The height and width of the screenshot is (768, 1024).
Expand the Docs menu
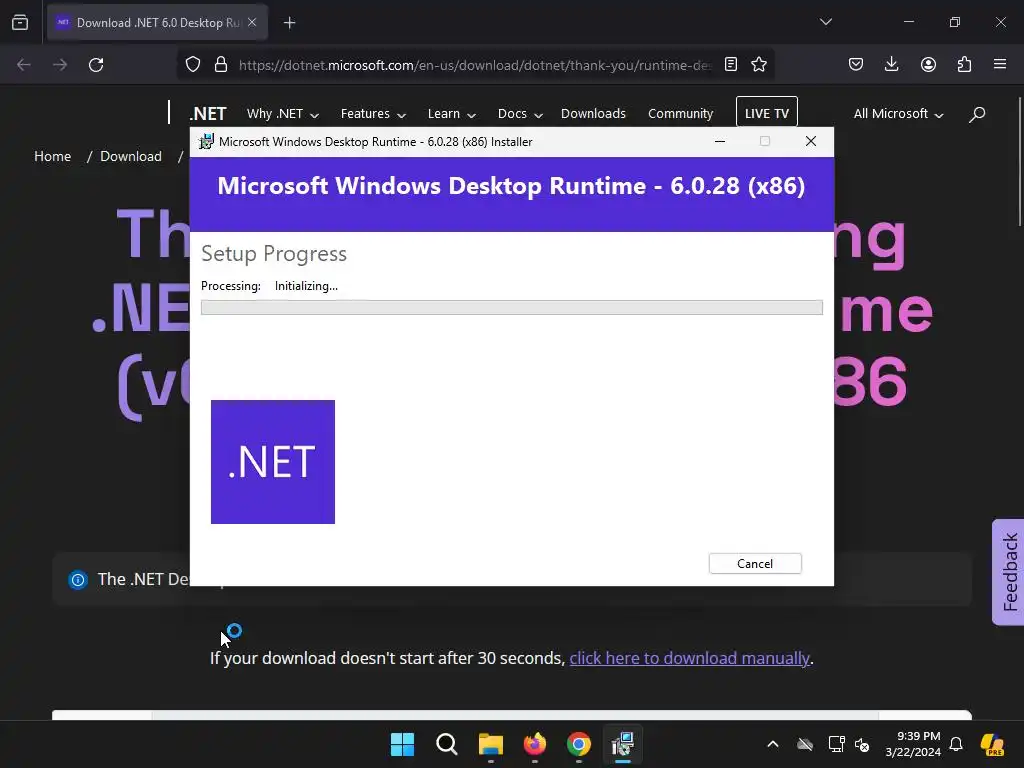(x=520, y=114)
